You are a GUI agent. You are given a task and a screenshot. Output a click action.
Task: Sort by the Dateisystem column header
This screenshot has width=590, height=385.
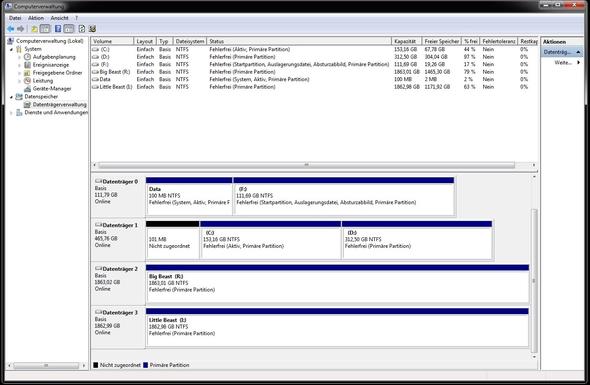190,41
